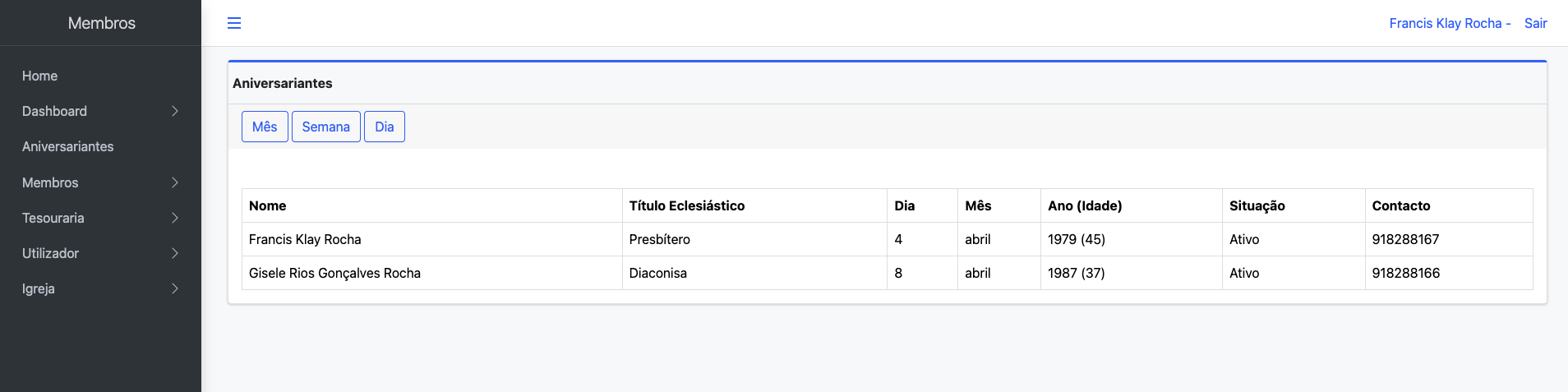Filter birthdays by Dia button
This screenshot has height=392, width=1568.
(x=384, y=127)
